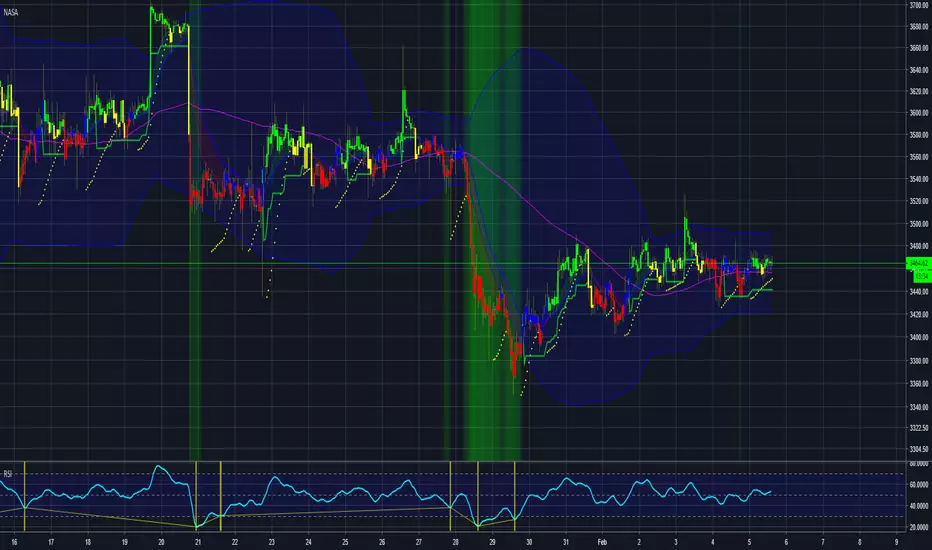Click the NASA indicator label

point(11,12)
